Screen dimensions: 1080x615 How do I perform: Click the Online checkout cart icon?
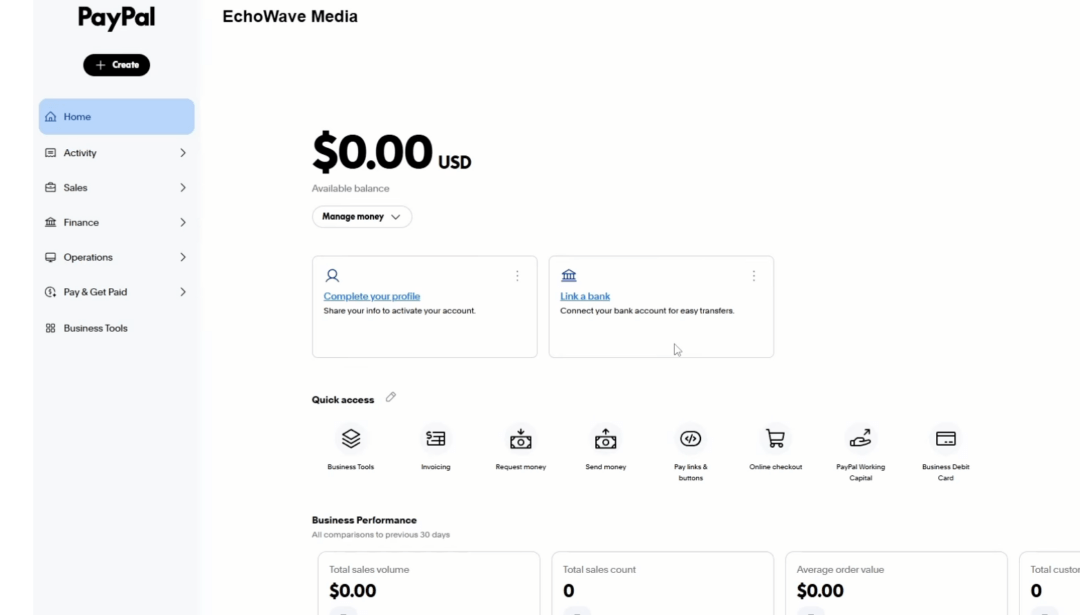[775, 438]
